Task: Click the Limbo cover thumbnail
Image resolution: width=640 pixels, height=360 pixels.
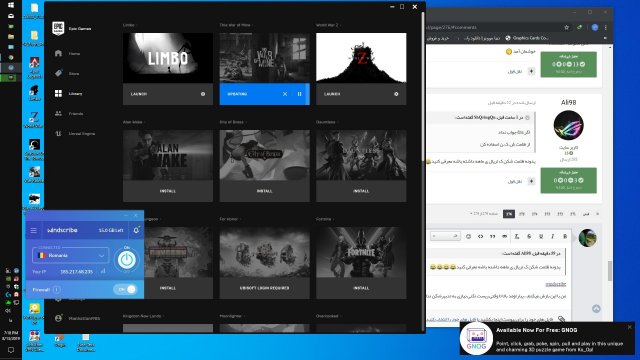Action: click(168, 58)
